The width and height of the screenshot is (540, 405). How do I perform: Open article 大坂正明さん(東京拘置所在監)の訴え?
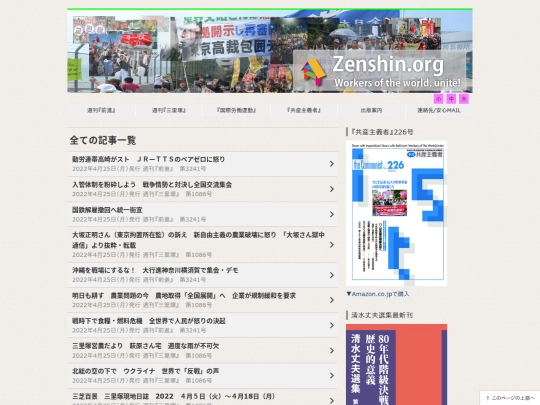pos(202,245)
